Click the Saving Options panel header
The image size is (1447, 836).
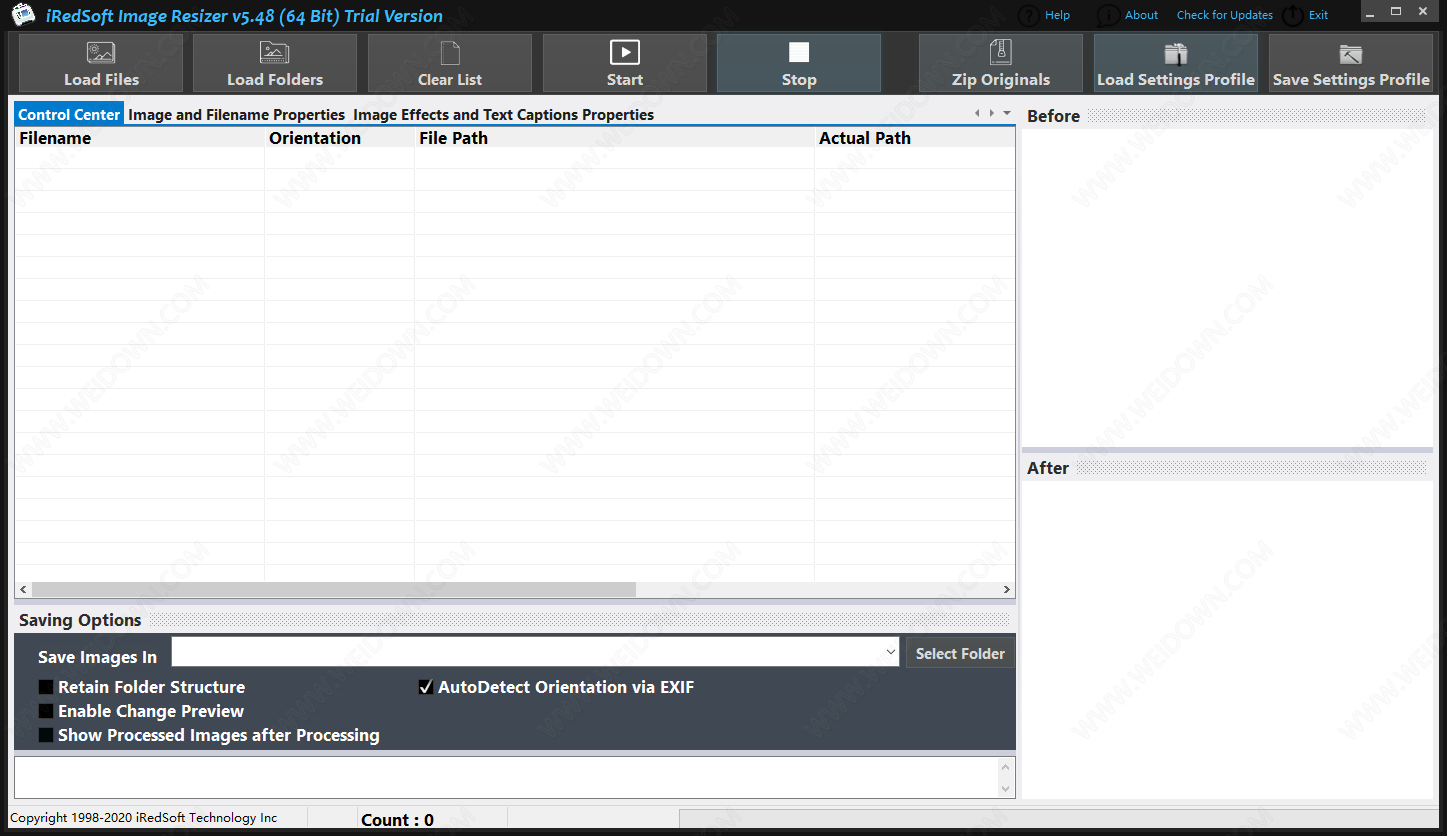[515, 620]
